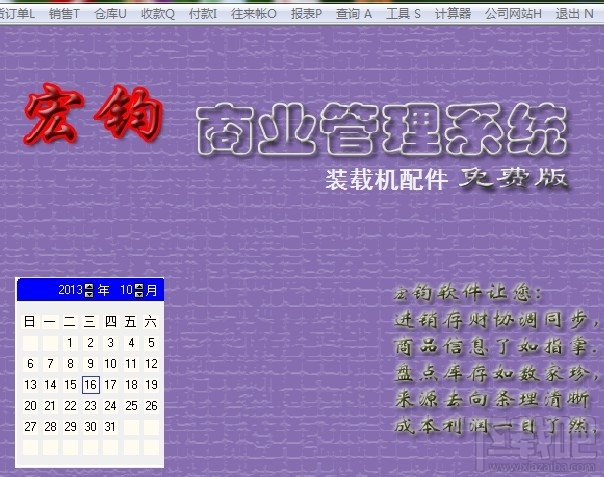Select day 7 in calendar
604x477 pixels.
[50, 364]
